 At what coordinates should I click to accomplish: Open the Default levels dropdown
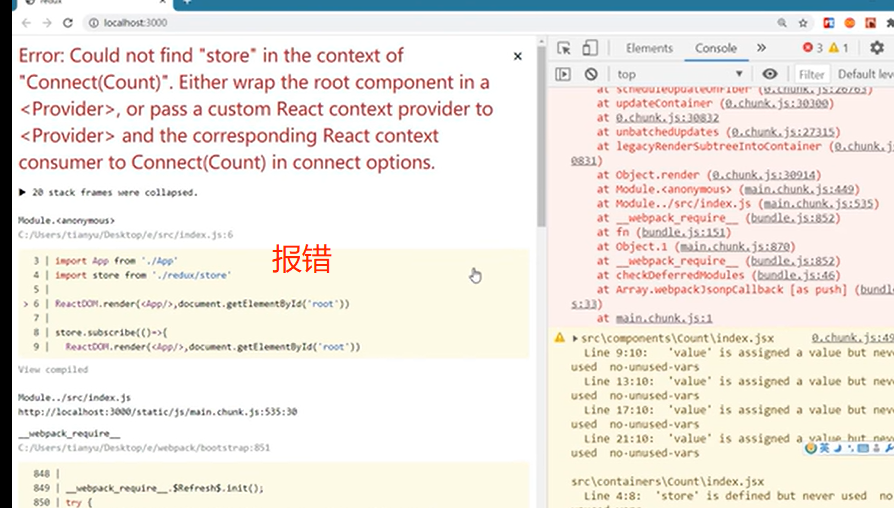pos(865,74)
